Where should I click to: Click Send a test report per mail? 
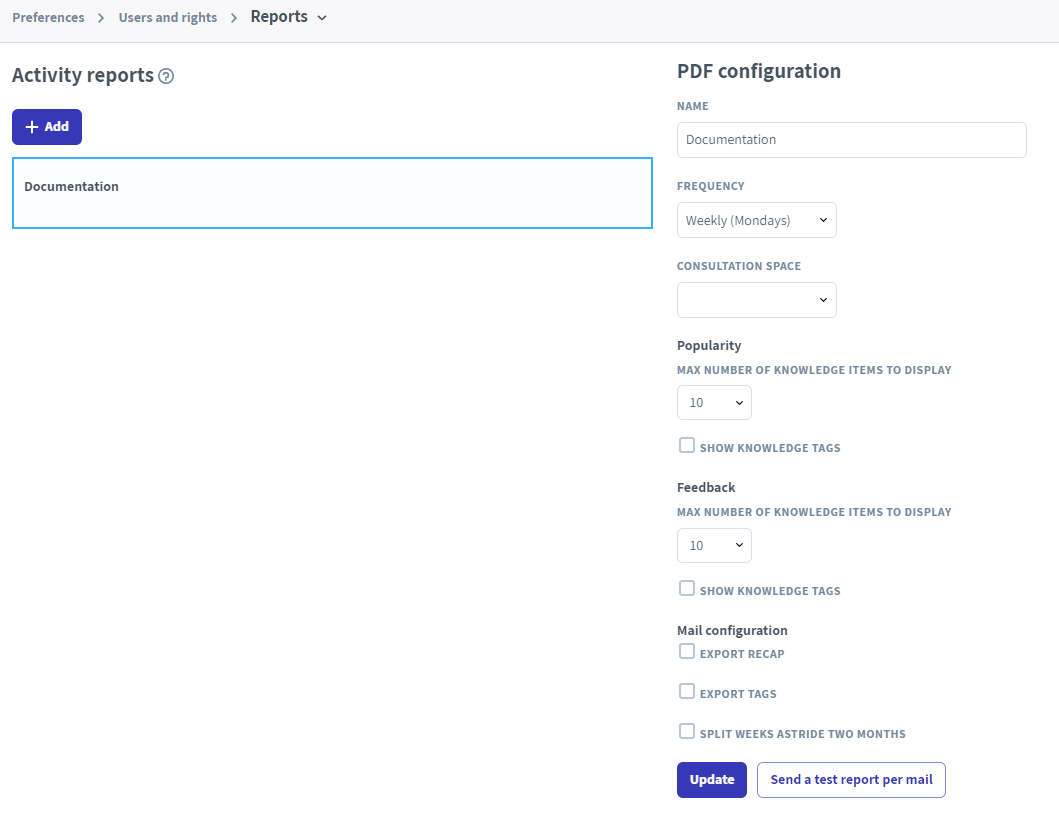tap(851, 780)
